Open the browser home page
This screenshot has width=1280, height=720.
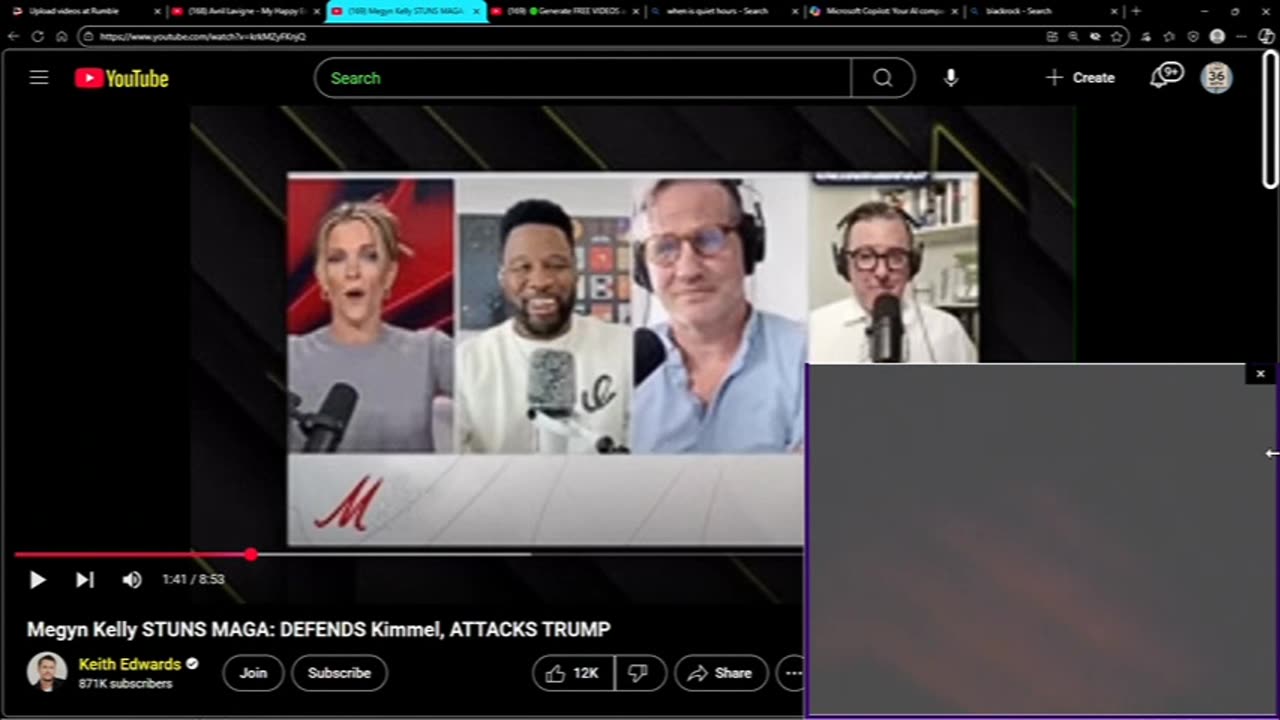pos(61,36)
